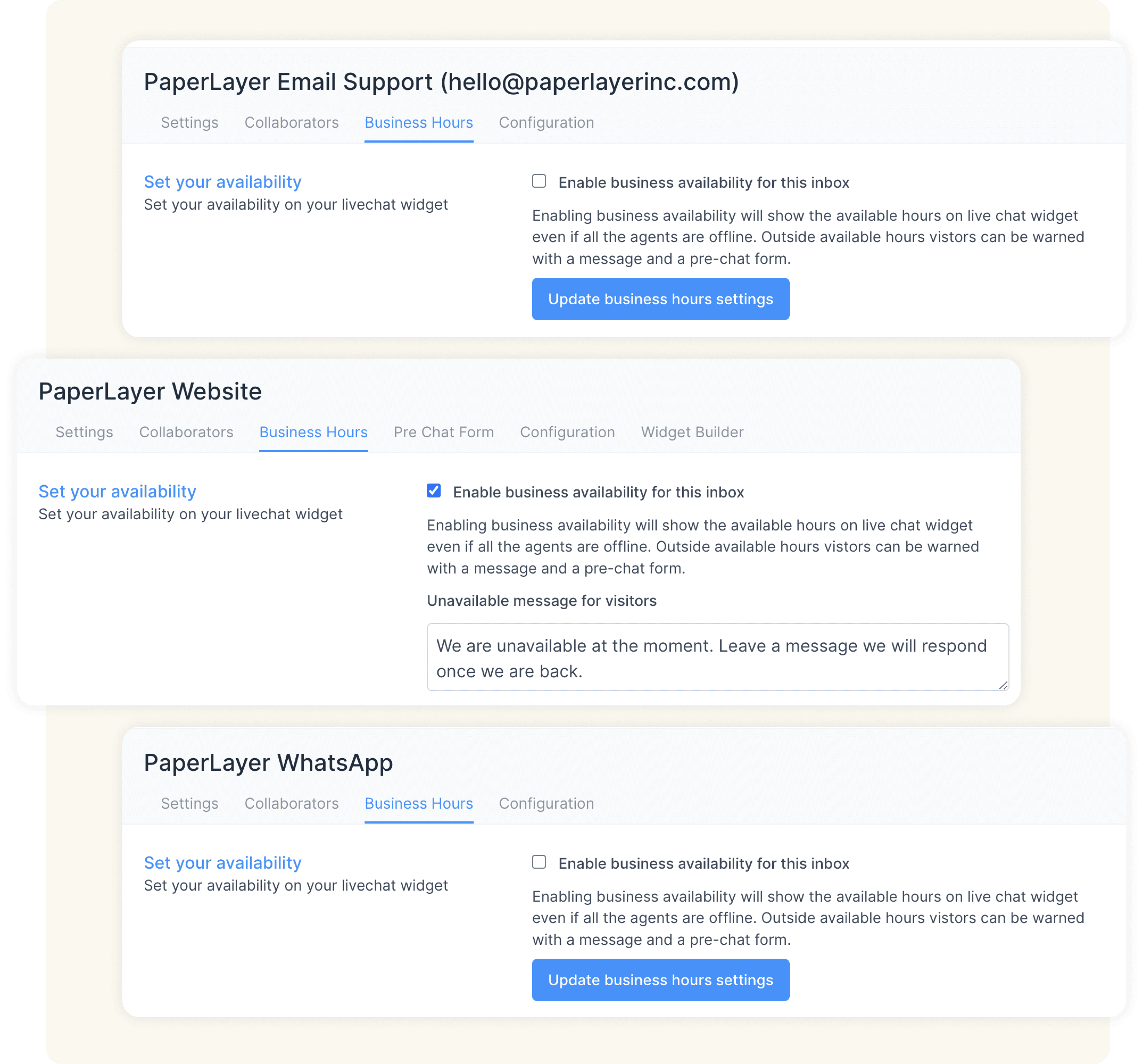Switch to the Pre Chat Form tab
Screen dimensions: 1143x1064
tap(443, 432)
